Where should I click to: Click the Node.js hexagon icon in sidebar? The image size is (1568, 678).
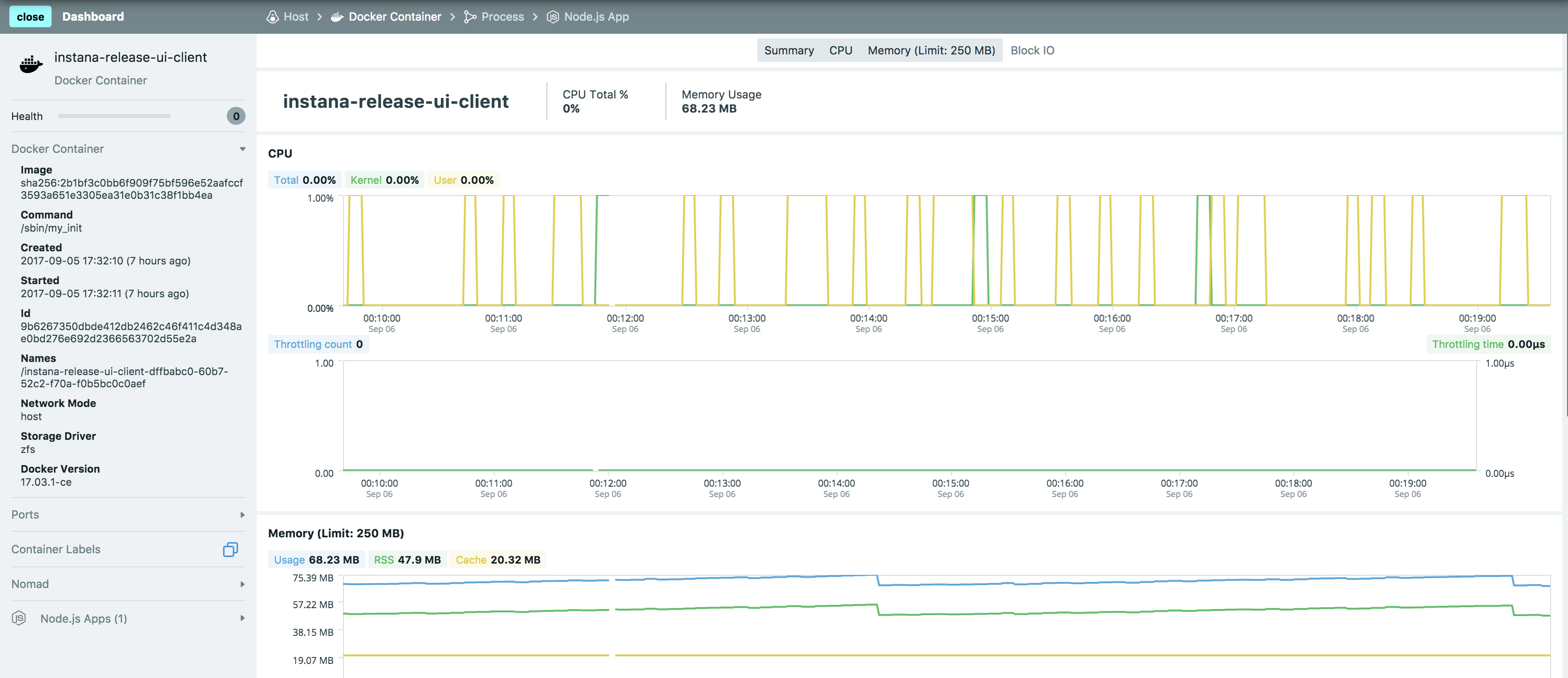(x=19, y=618)
